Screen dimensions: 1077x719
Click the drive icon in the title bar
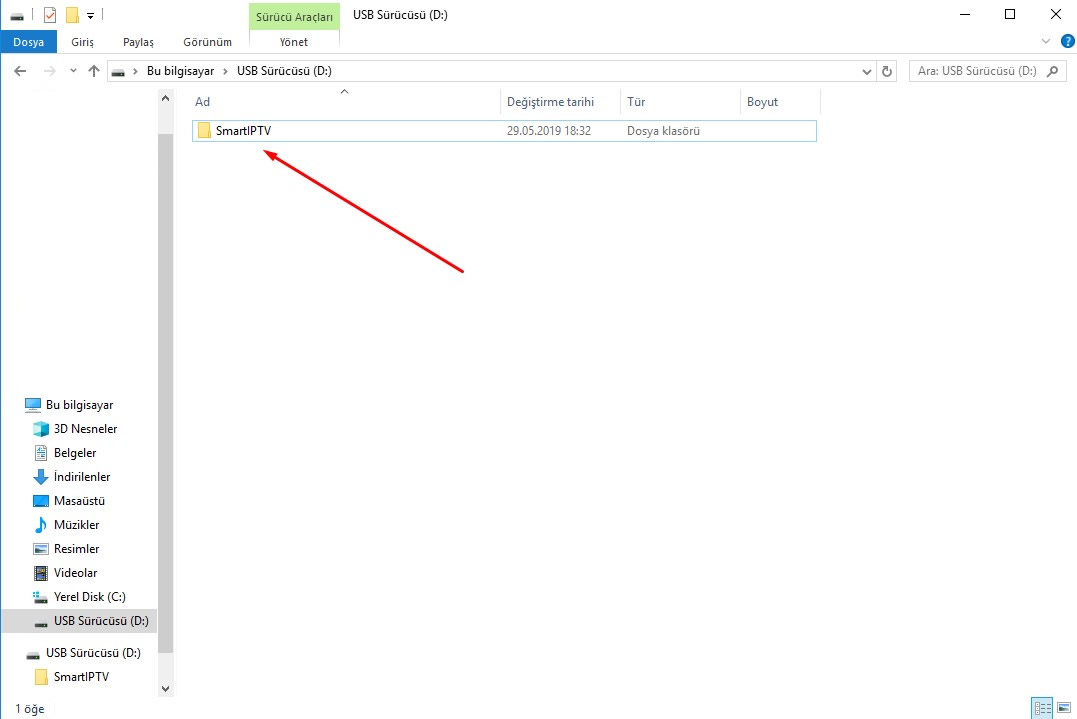click(x=17, y=15)
